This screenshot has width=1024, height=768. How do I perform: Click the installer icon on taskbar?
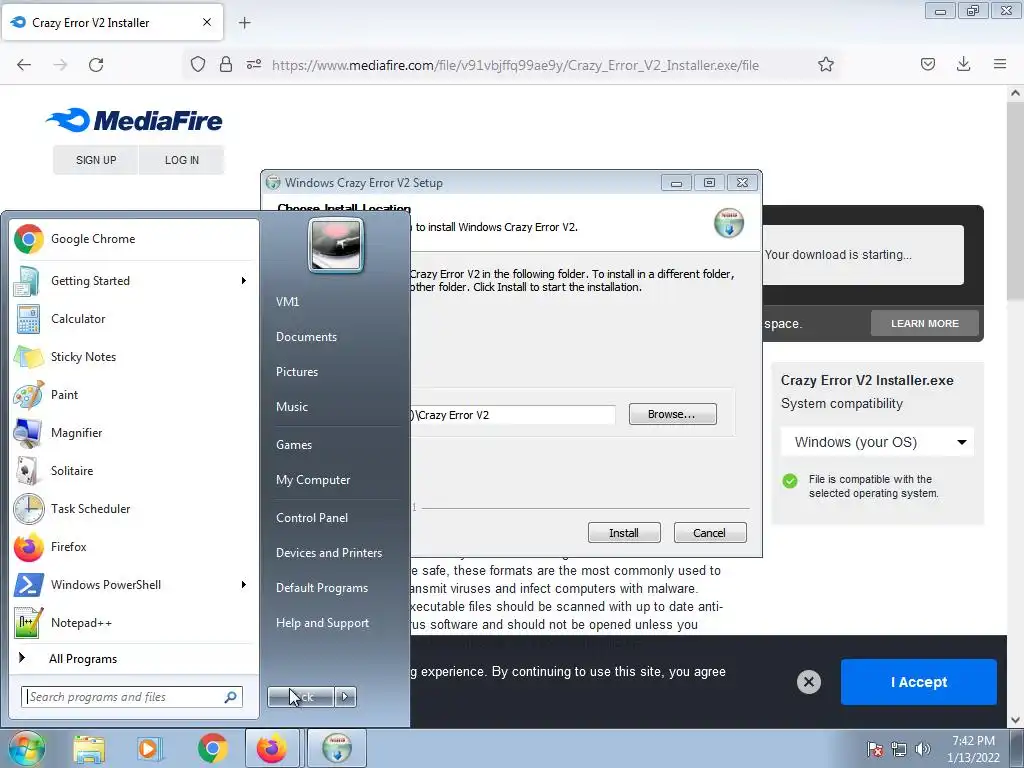click(337, 748)
